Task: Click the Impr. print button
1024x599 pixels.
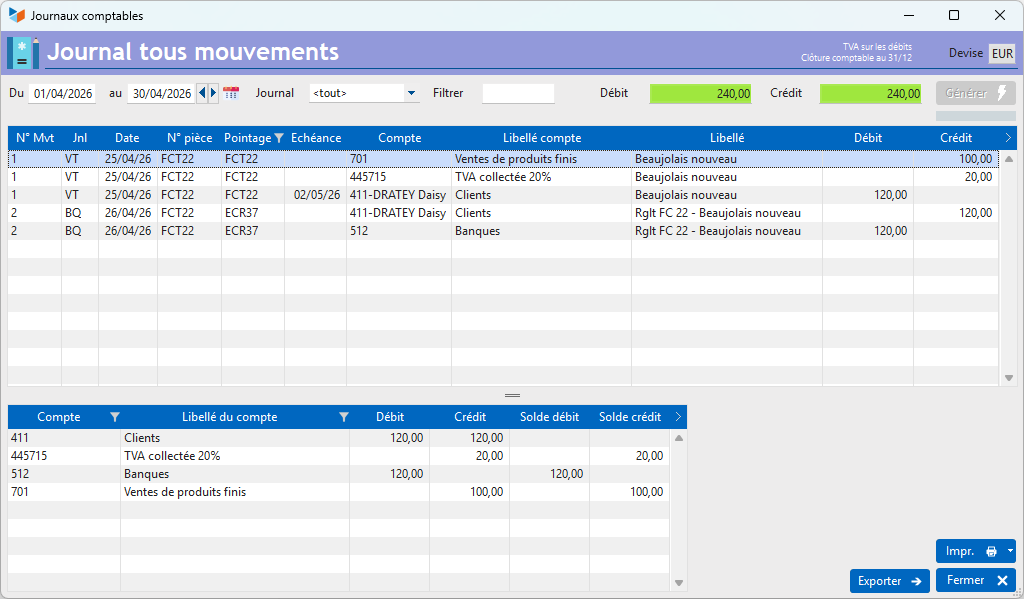Action: [x=970, y=551]
